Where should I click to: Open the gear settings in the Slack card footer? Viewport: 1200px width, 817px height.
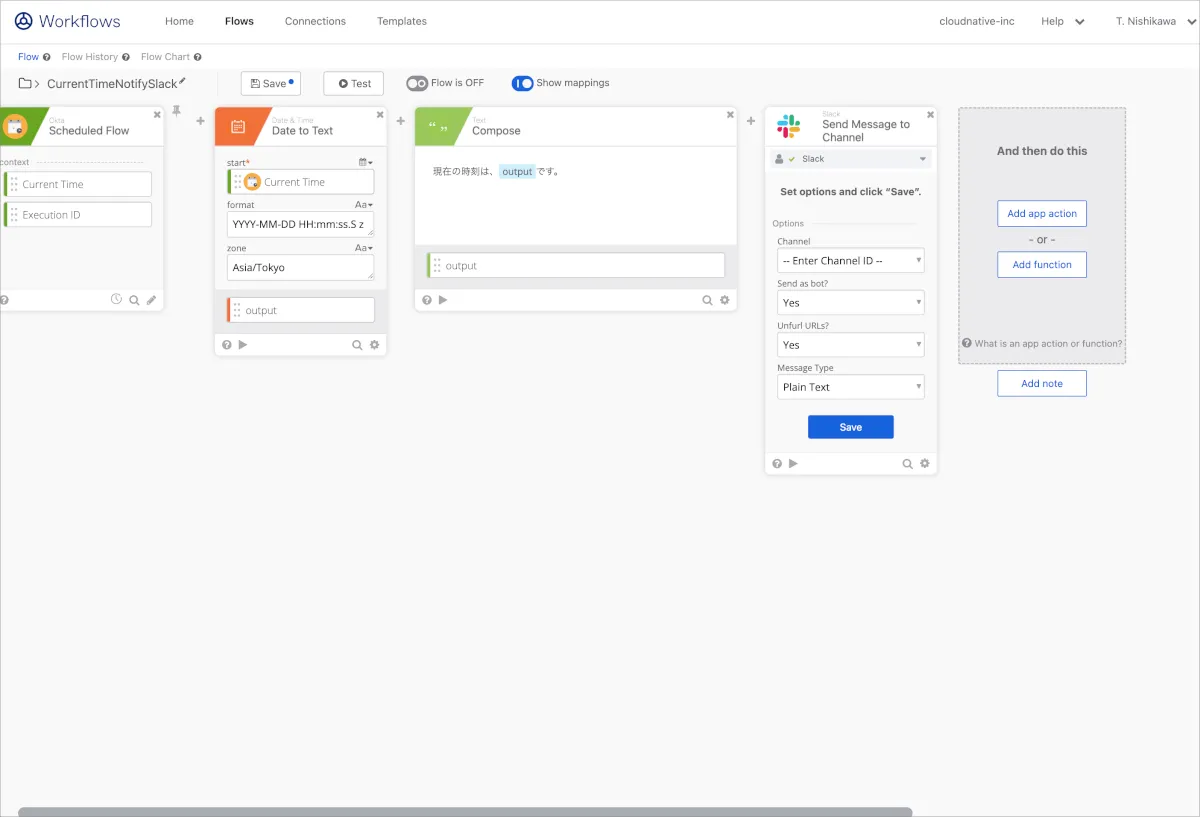[x=925, y=464]
